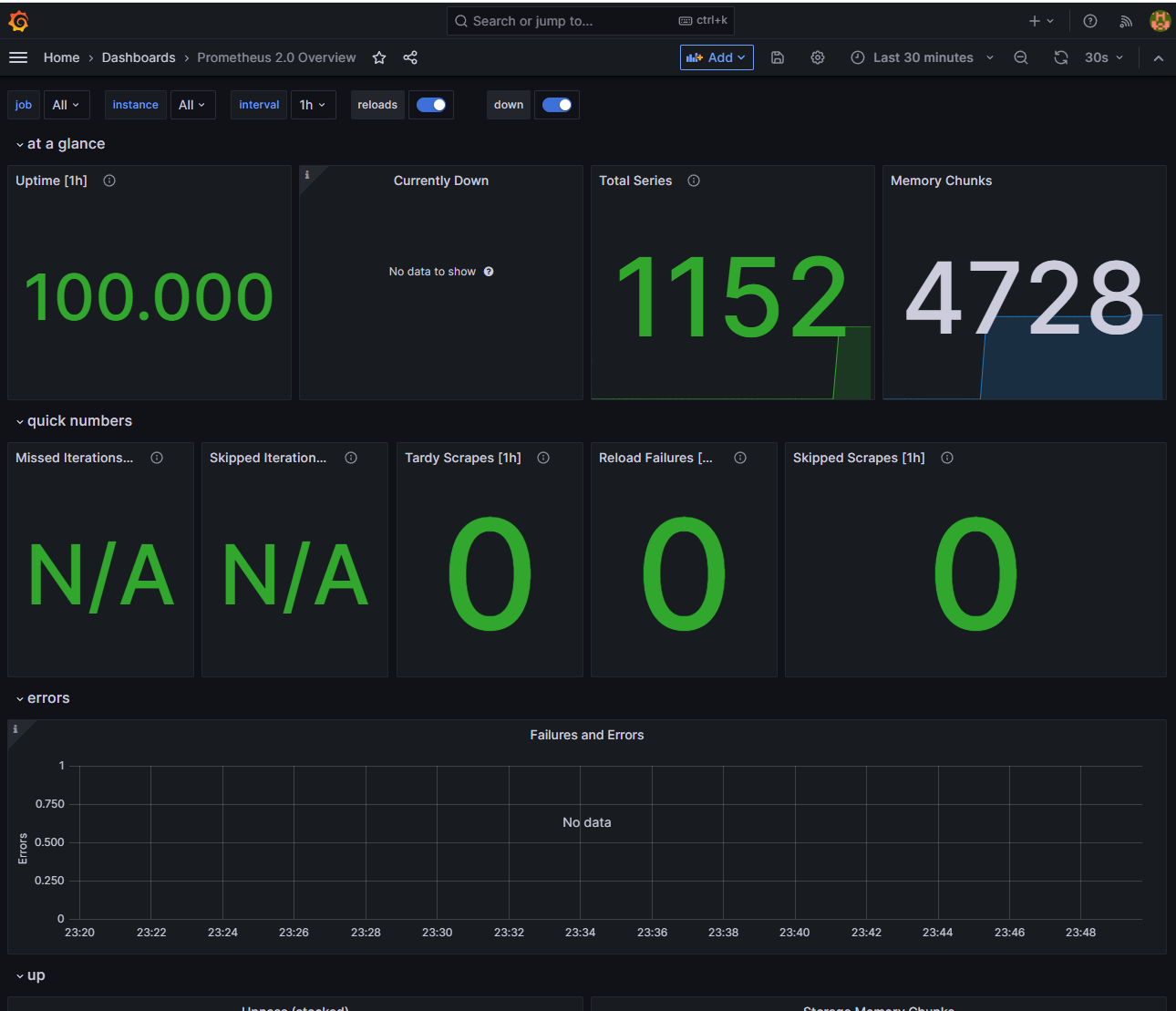
Task: Open the Last 30 minutes time picker
Action: click(922, 57)
